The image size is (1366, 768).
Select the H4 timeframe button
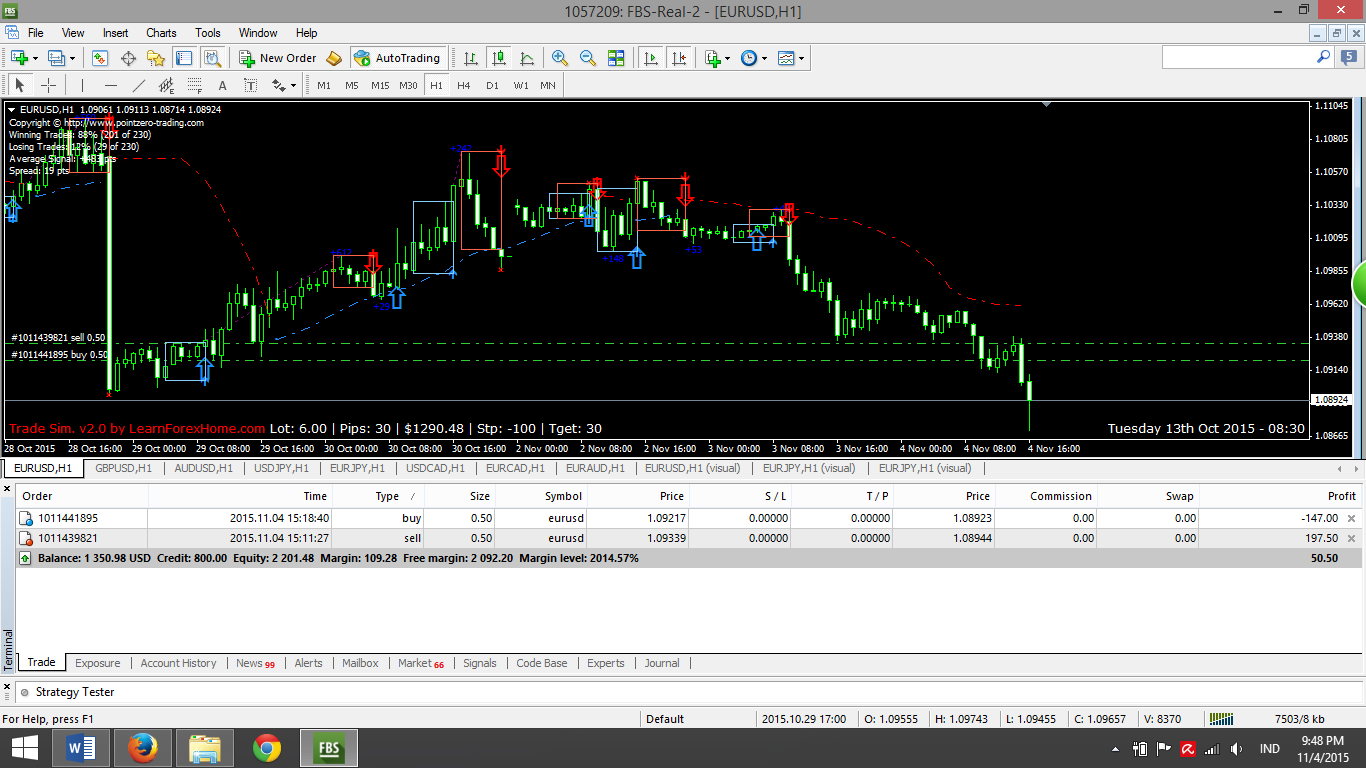pos(464,85)
